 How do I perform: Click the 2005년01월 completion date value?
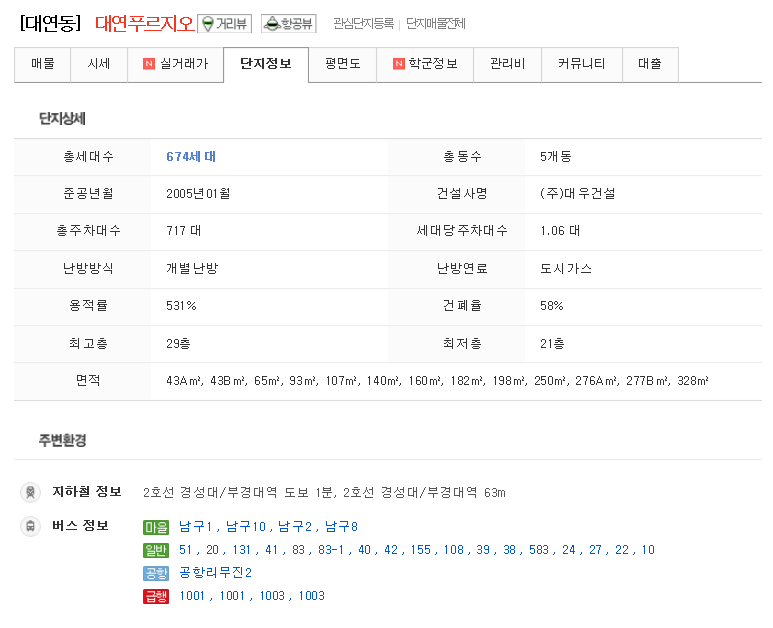198,194
